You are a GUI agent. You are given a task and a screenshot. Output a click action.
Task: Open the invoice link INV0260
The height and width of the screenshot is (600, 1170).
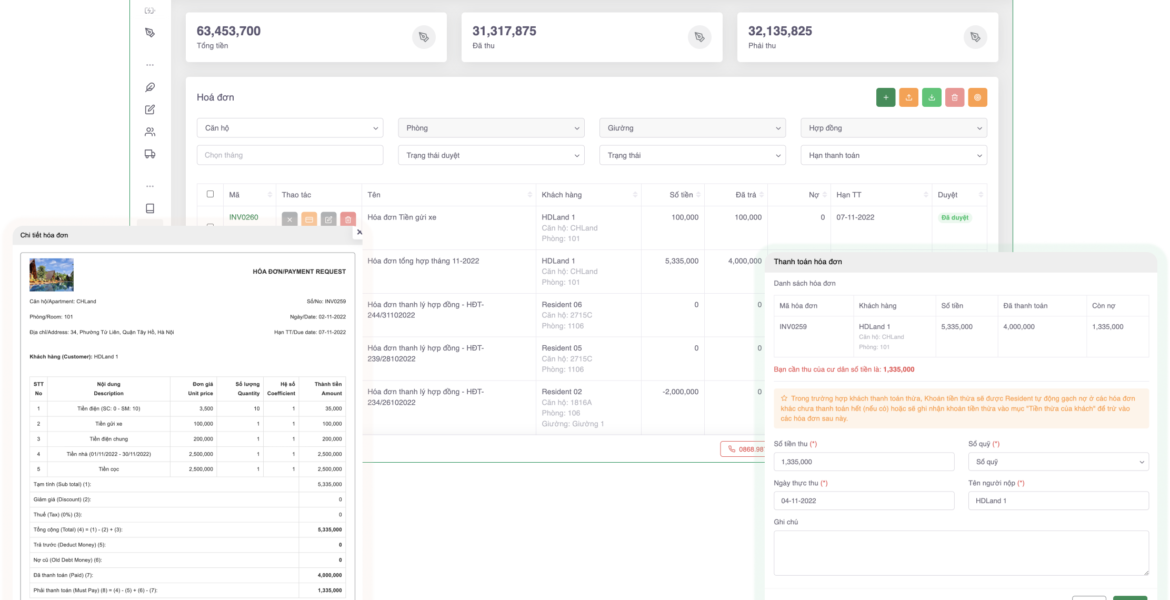pos(243,217)
